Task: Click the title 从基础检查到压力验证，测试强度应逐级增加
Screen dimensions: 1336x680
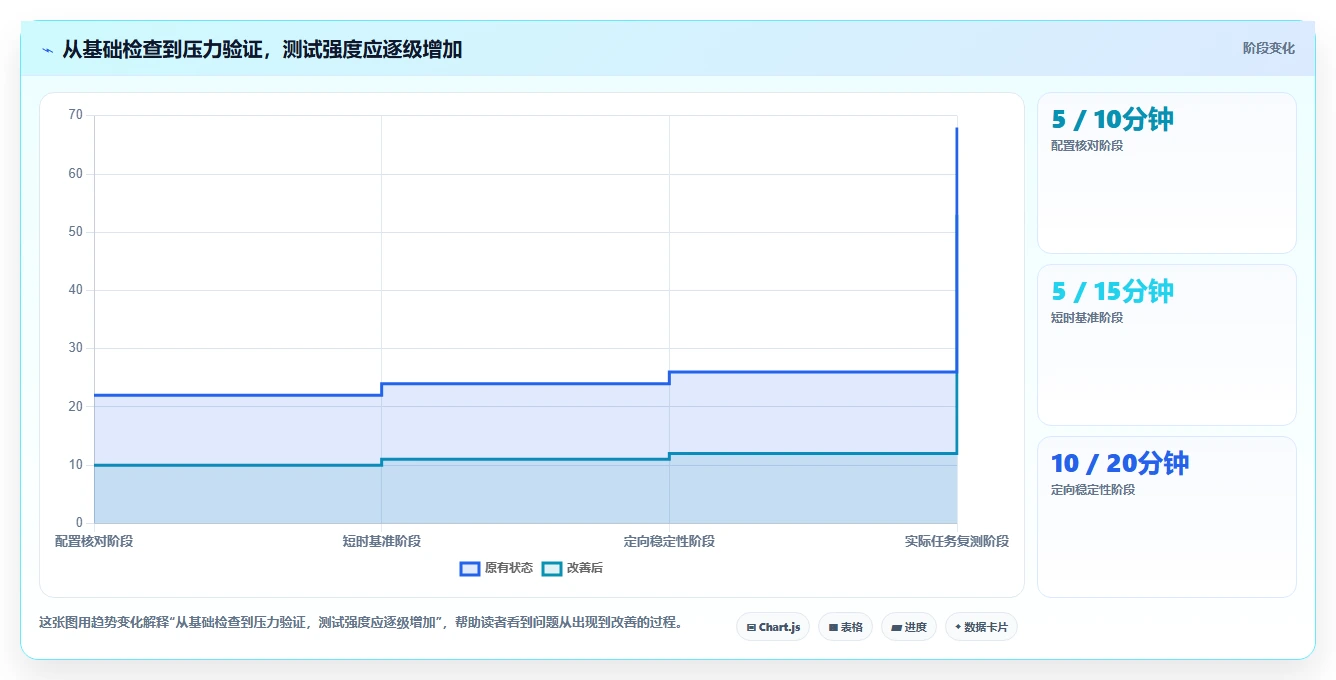Action: click(x=262, y=50)
